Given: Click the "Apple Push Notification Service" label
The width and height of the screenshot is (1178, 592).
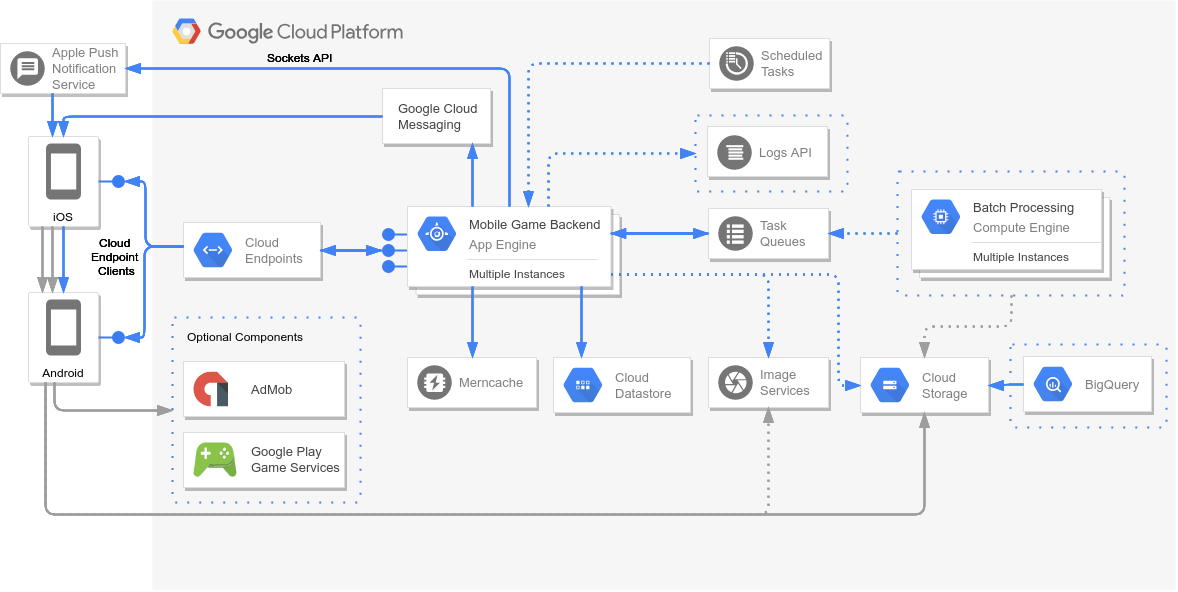Looking at the screenshot, I should (84, 68).
